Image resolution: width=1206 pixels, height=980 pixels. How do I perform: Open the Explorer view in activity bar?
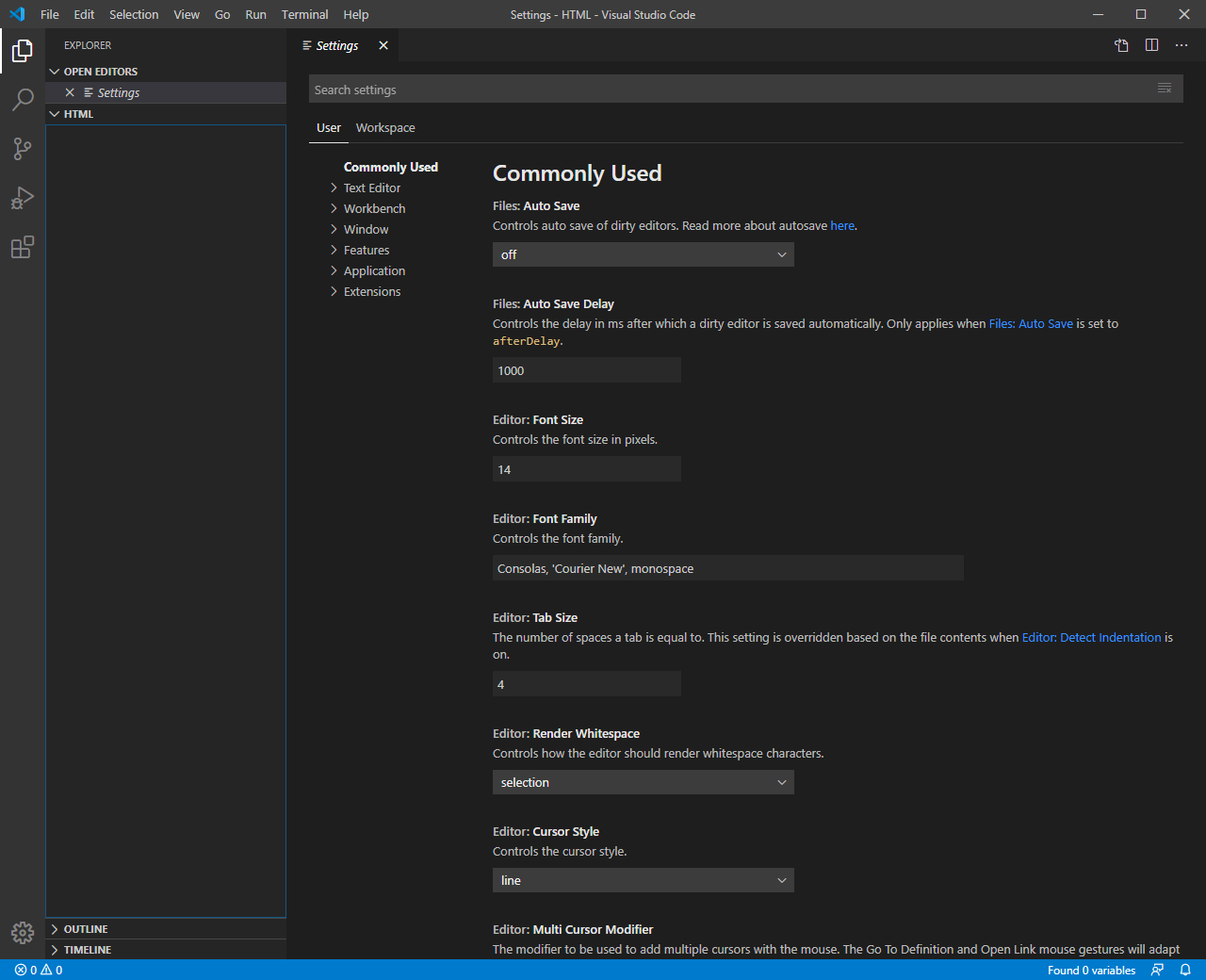(x=23, y=51)
